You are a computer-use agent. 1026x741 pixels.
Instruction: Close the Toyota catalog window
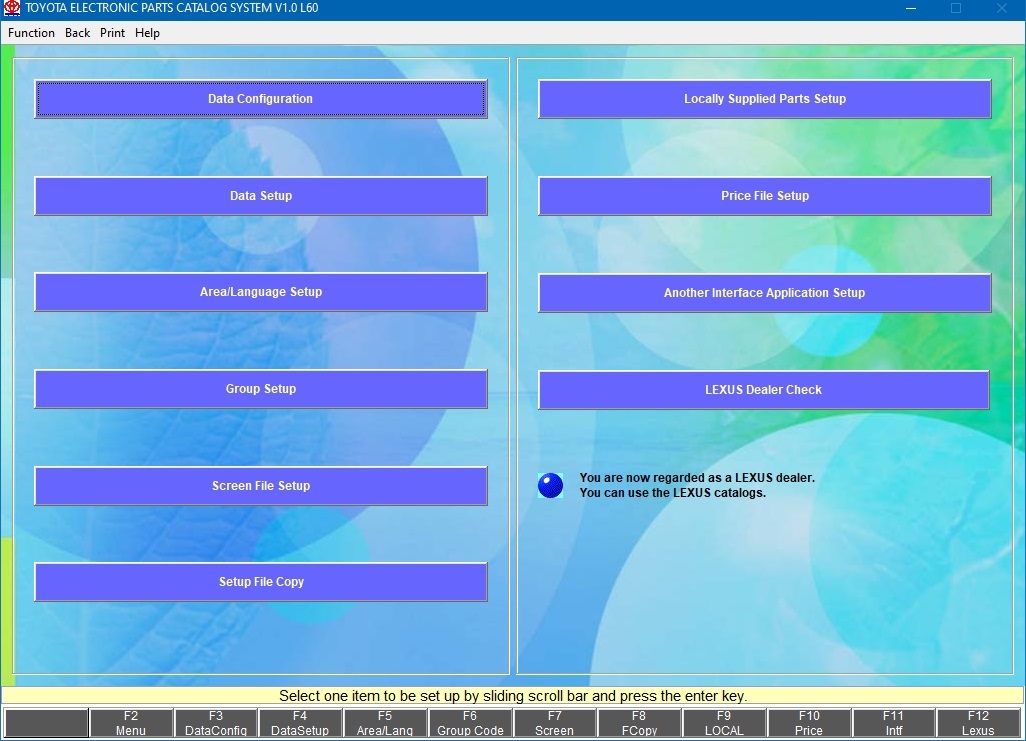click(1002, 8)
